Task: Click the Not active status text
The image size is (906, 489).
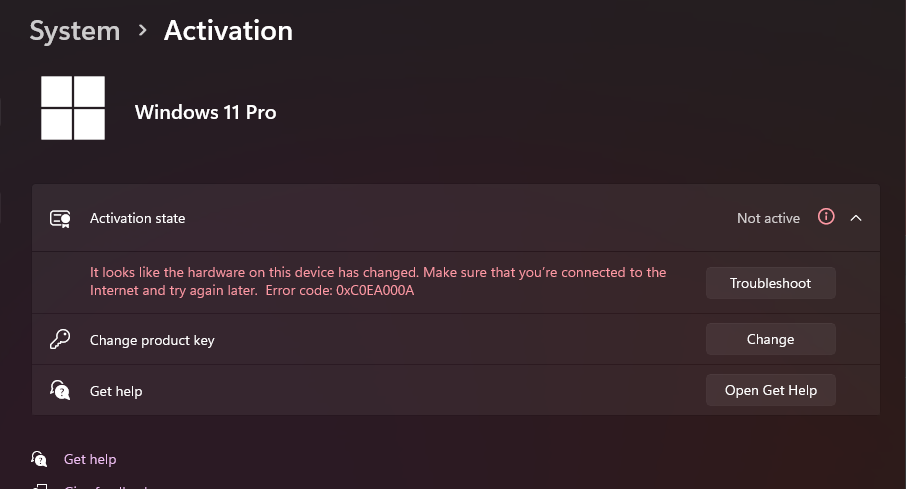Action: click(768, 218)
